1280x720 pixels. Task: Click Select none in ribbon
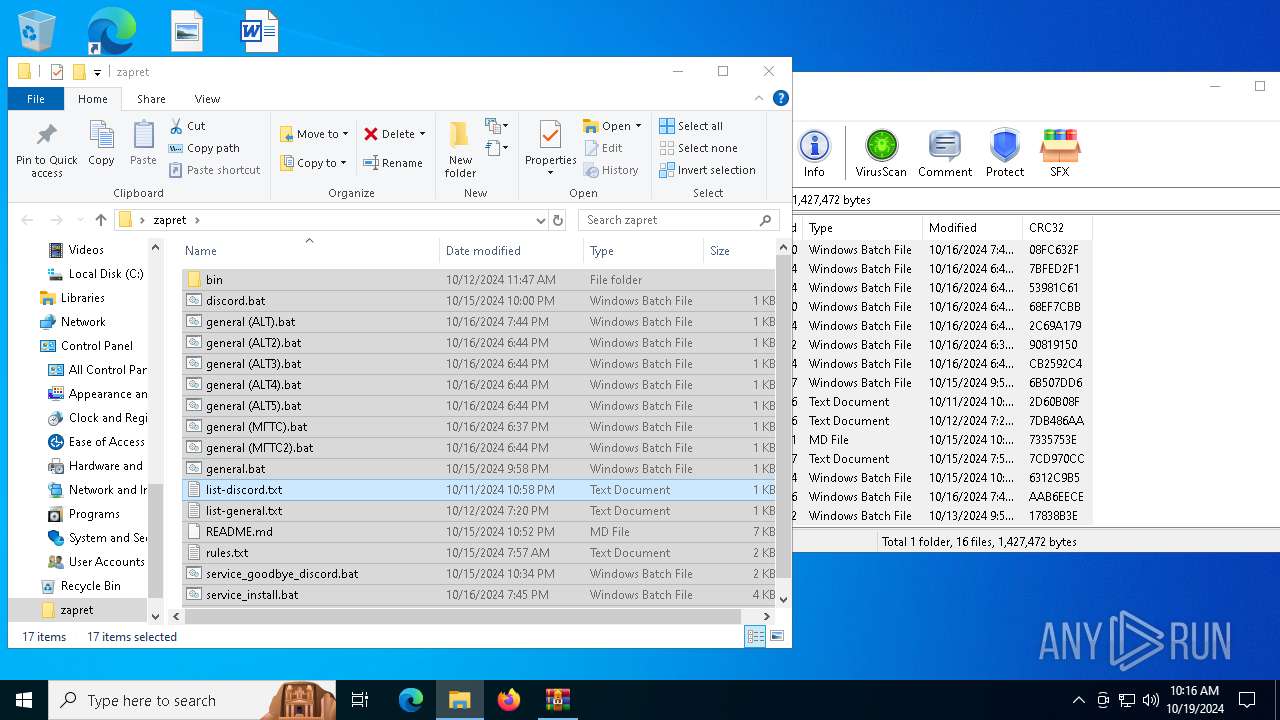(x=698, y=148)
